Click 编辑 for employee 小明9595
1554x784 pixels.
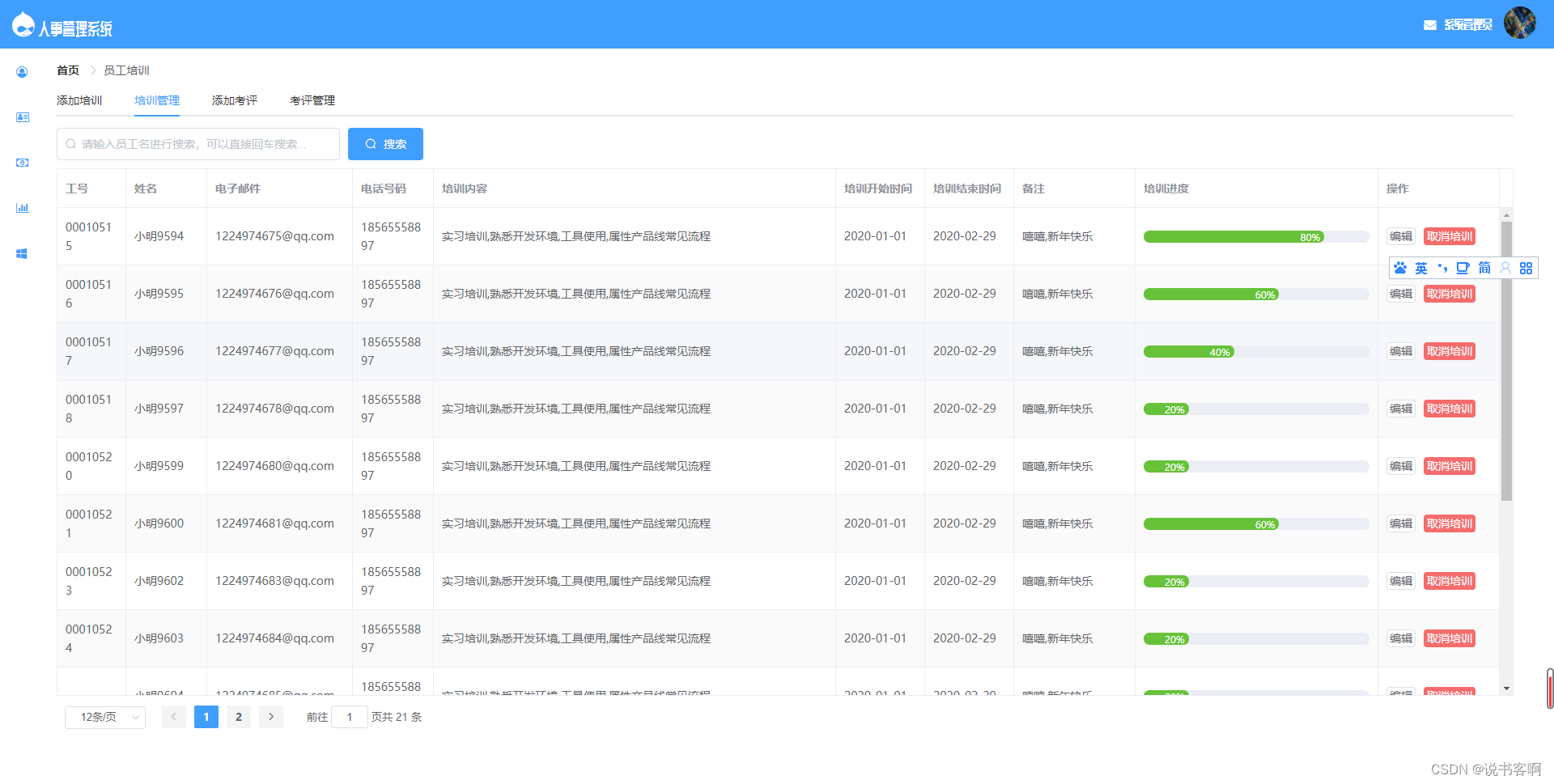pyautogui.click(x=1401, y=294)
